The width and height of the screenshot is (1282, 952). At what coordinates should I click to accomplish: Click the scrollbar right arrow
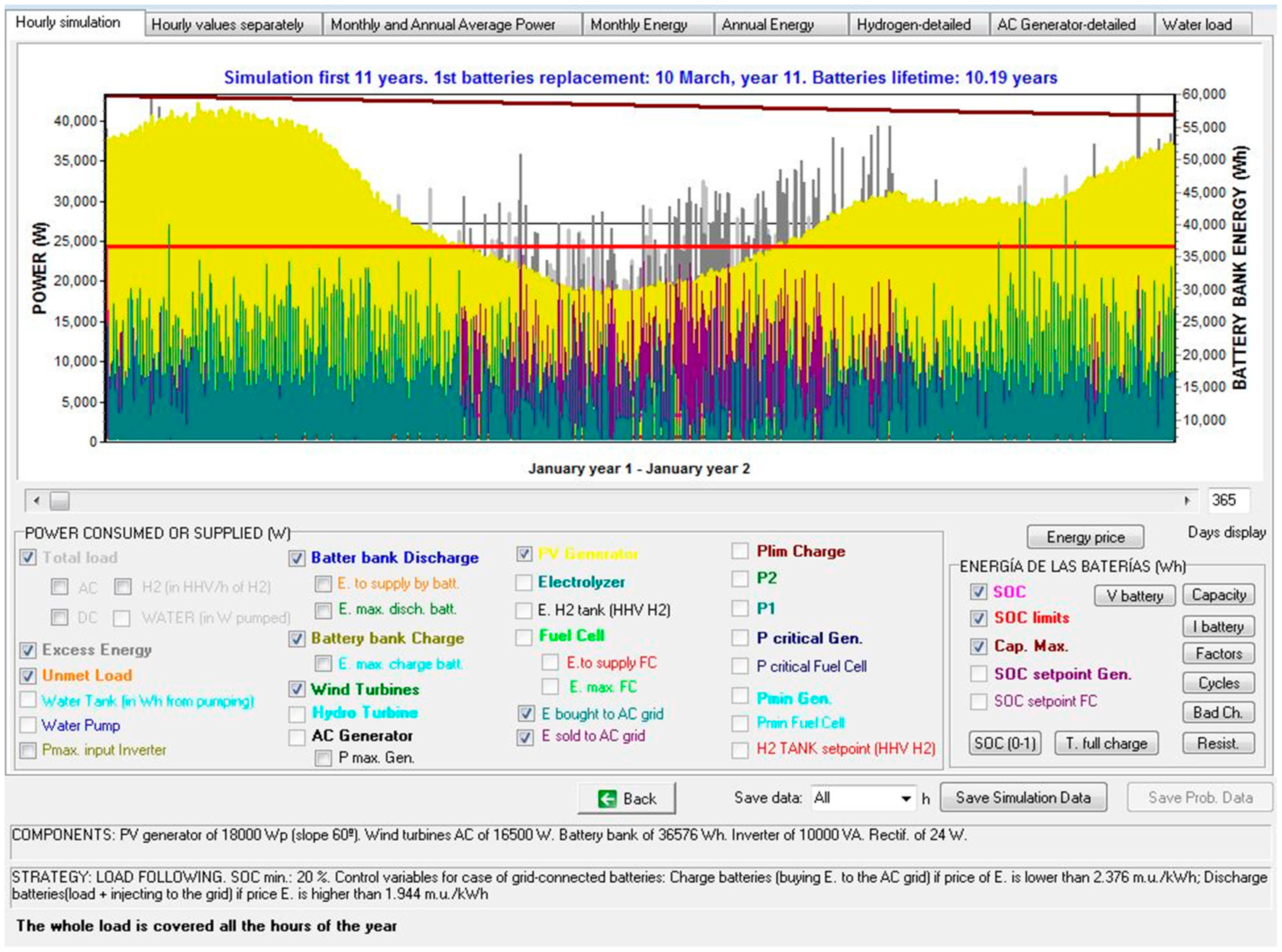coord(1187,500)
